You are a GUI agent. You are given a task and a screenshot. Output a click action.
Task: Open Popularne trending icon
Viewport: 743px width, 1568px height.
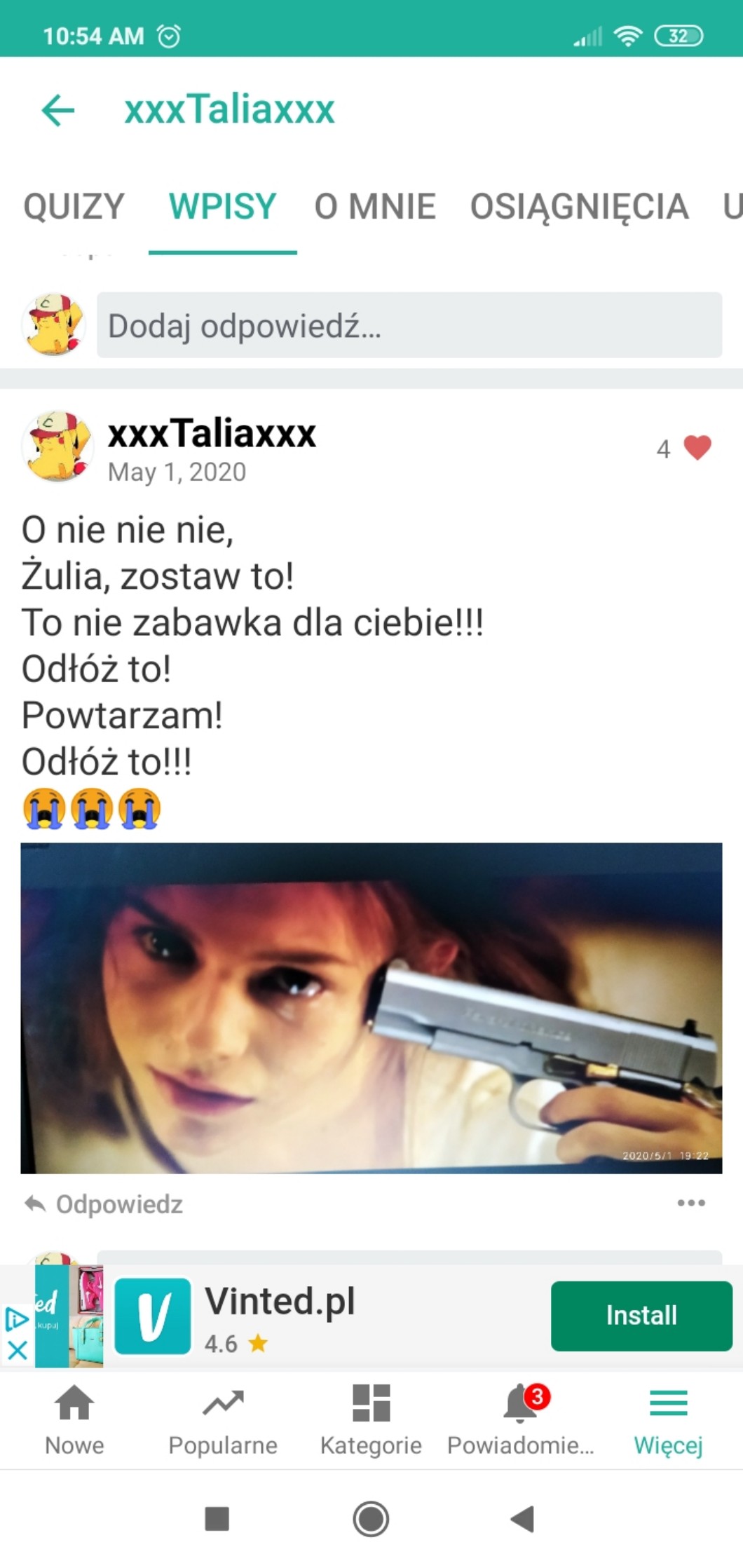point(223,1420)
